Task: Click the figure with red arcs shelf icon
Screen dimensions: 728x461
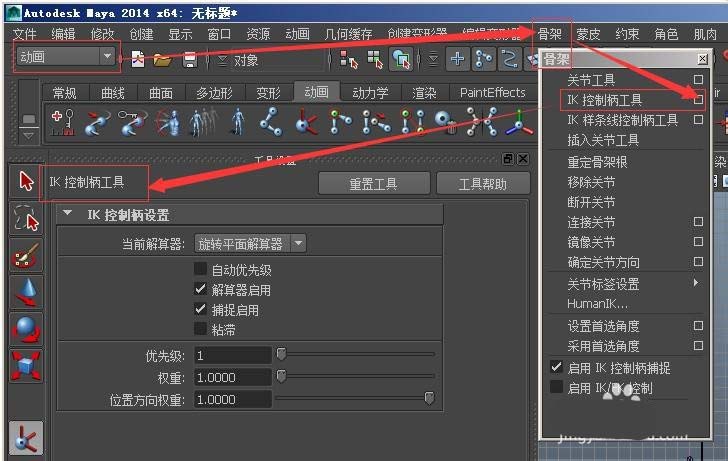Action: (x=168, y=123)
